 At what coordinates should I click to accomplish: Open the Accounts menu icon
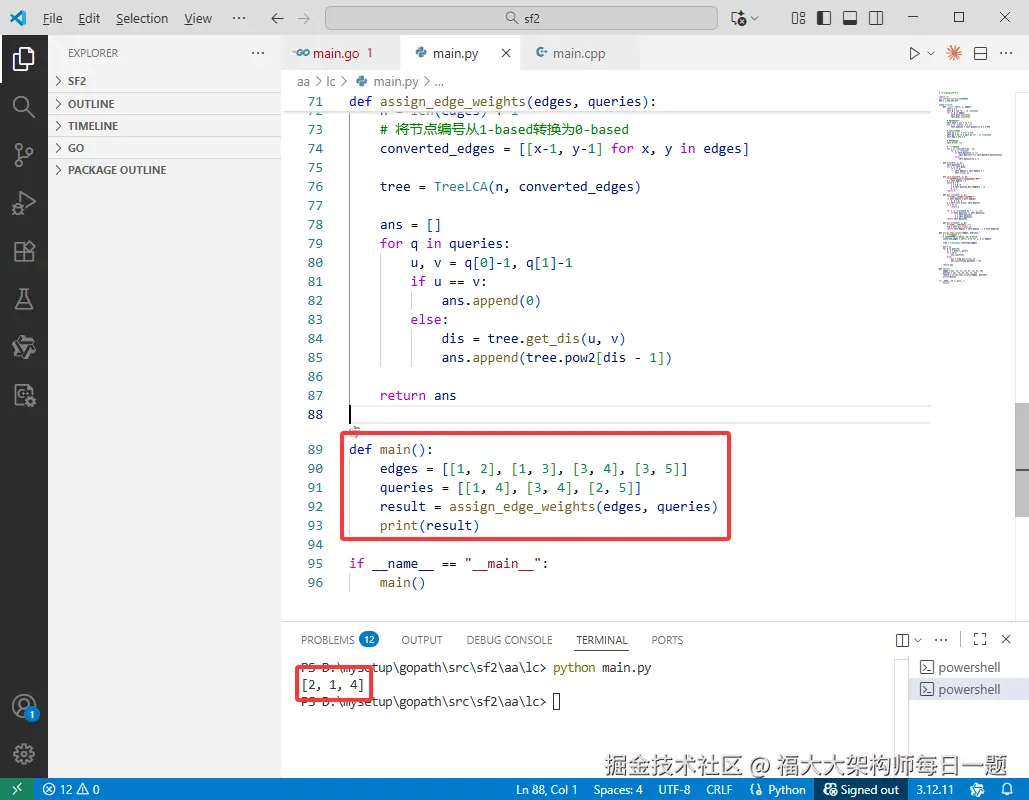tap(24, 707)
